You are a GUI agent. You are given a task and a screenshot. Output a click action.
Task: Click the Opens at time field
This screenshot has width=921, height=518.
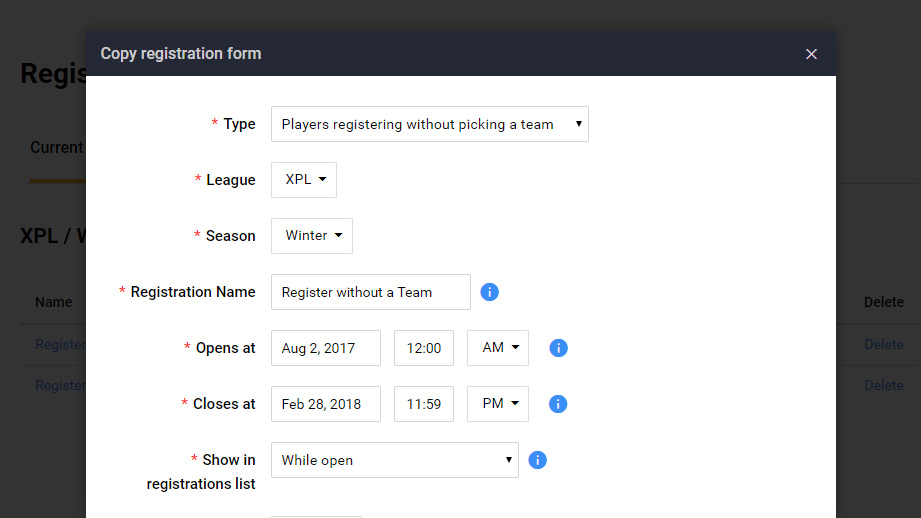click(x=424, y=348)
